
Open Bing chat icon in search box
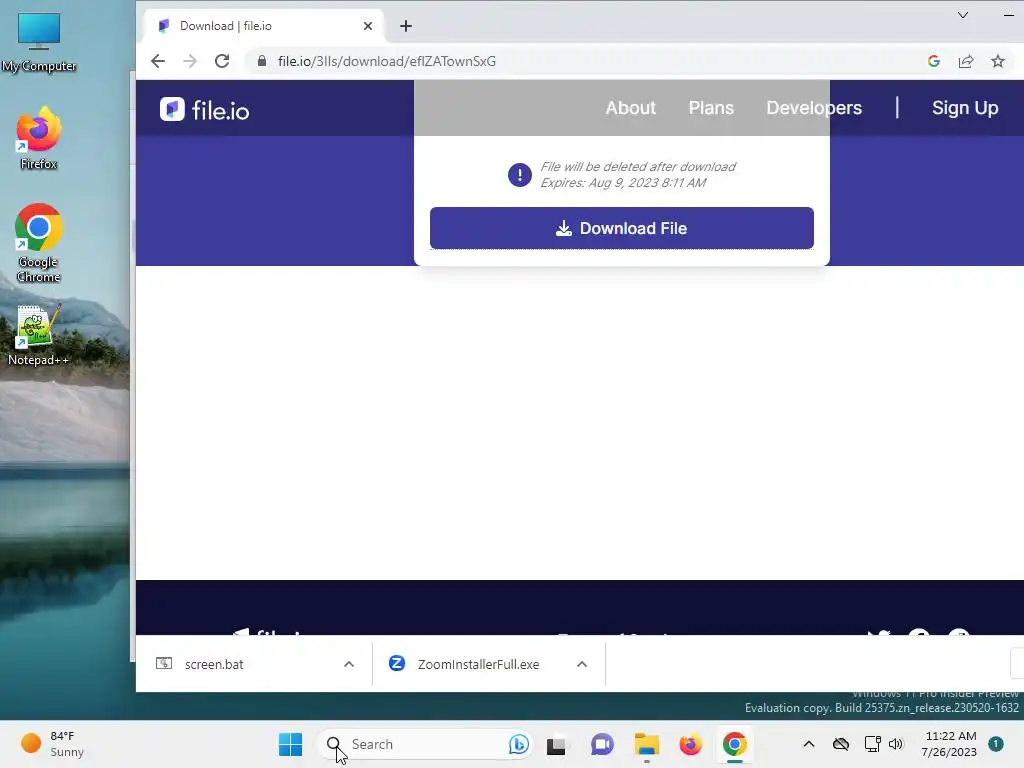click(519, 744)
